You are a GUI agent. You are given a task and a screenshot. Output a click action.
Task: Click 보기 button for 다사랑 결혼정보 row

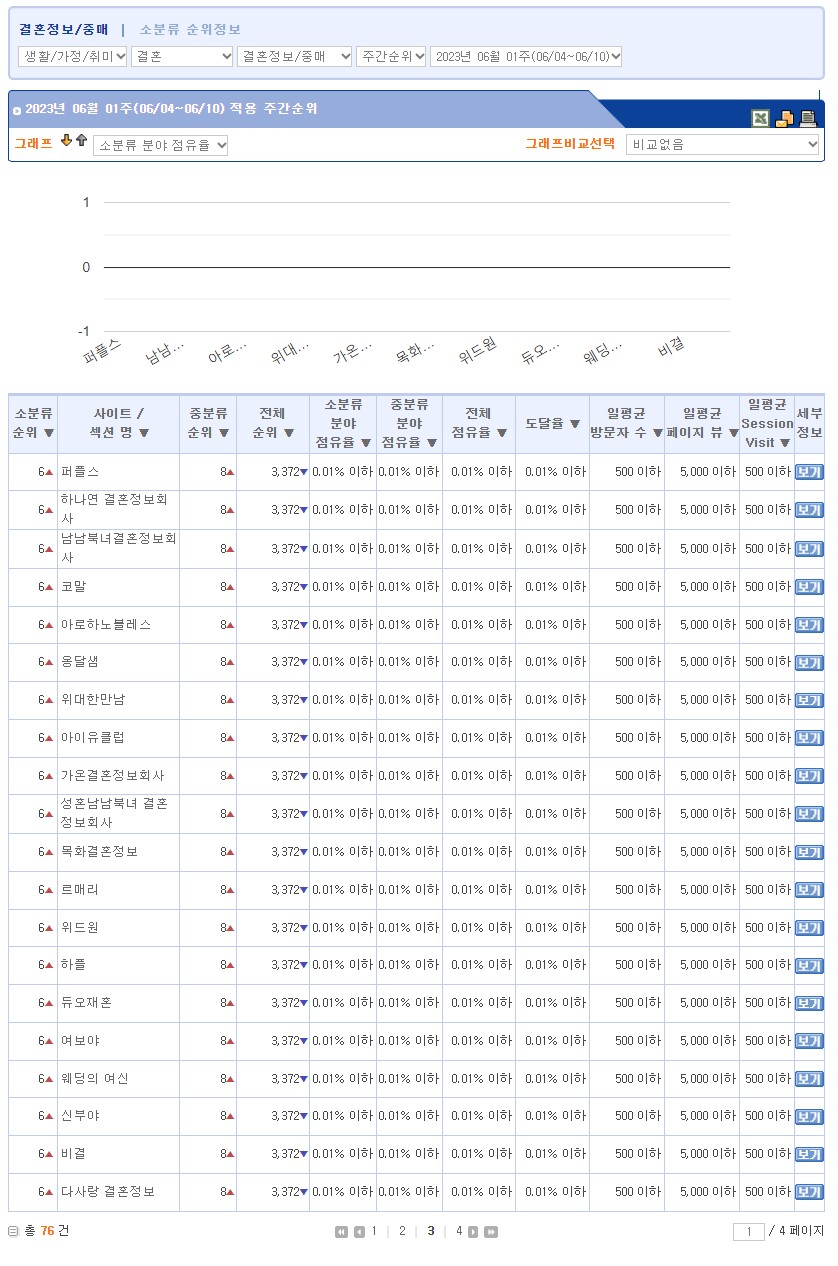[809, 1192]
